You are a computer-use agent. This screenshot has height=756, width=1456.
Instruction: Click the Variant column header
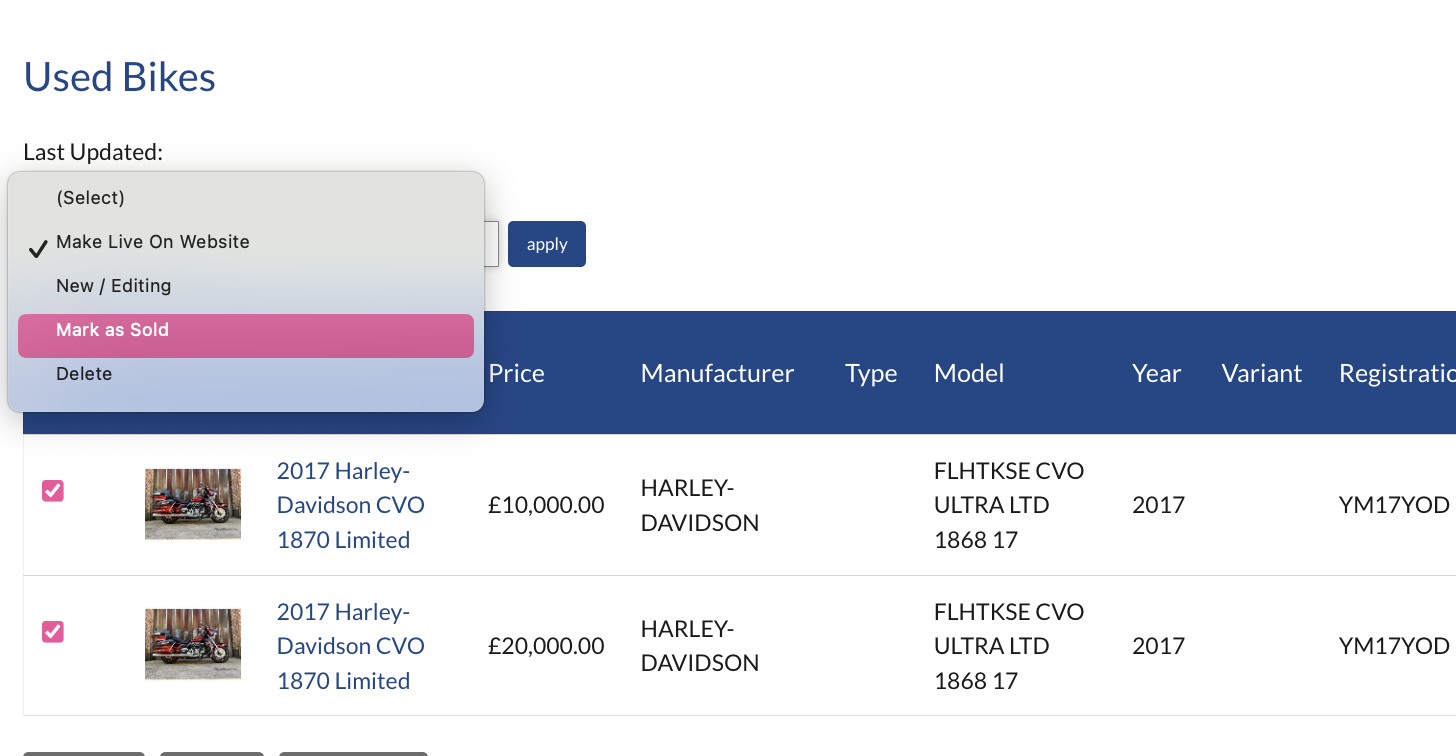[1261, 374]
